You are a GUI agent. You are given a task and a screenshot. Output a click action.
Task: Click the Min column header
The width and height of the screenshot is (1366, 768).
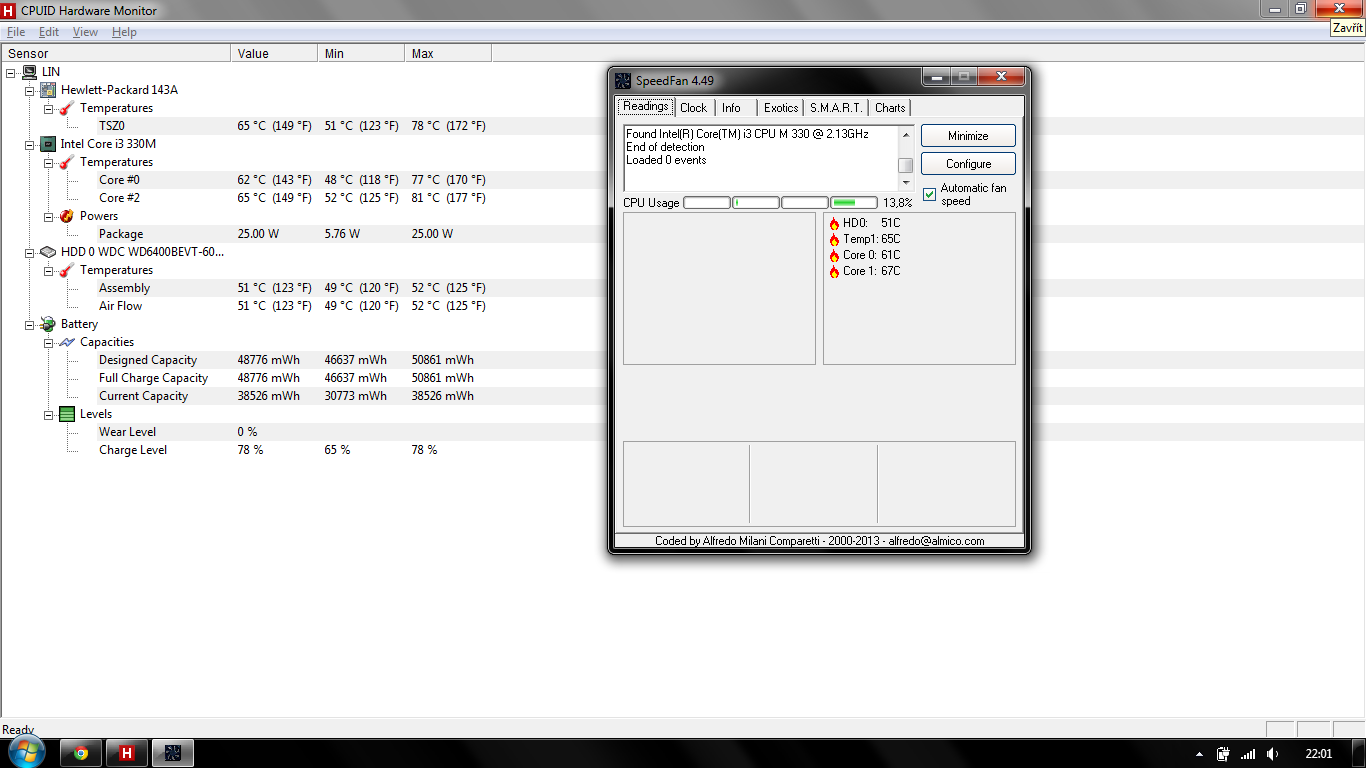[361, 53]
